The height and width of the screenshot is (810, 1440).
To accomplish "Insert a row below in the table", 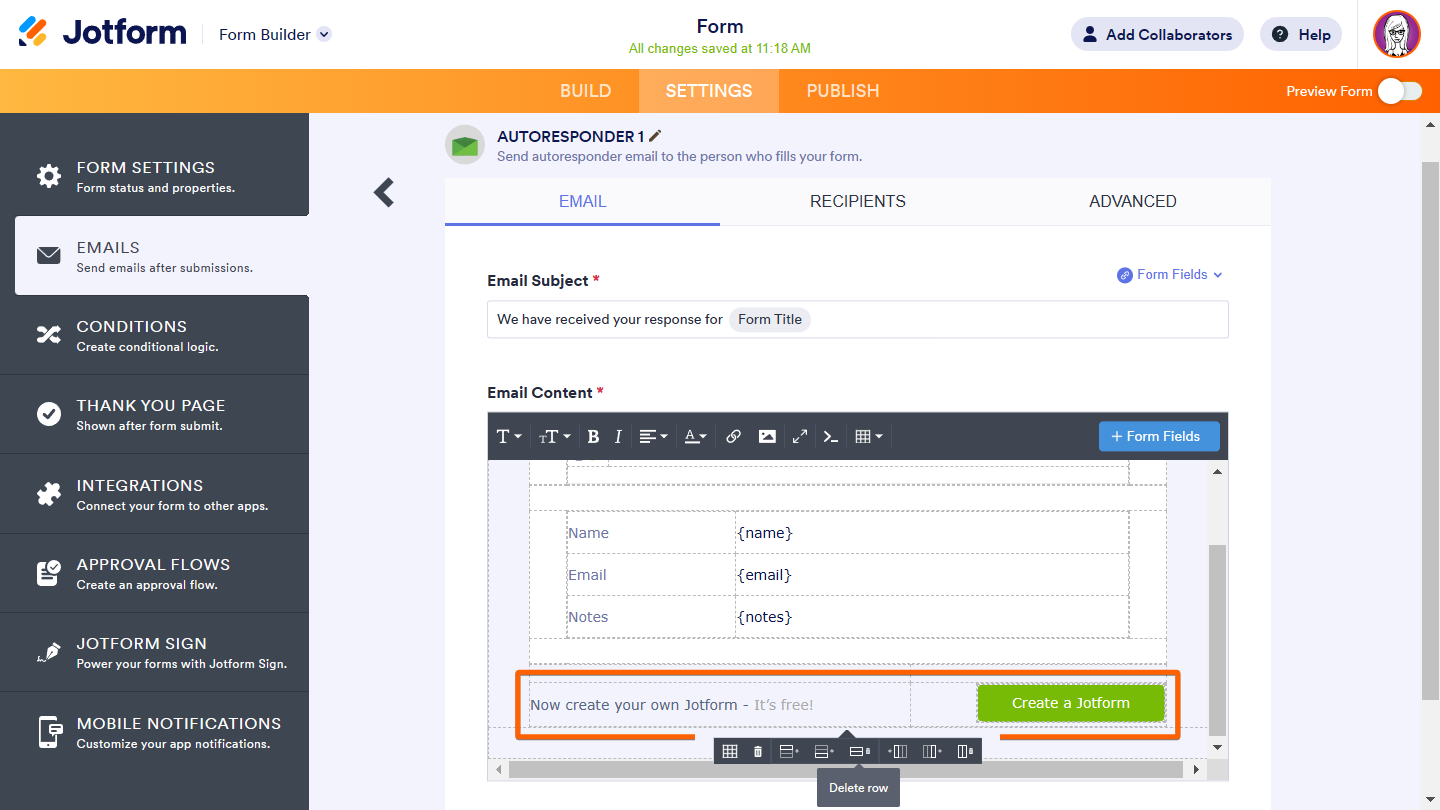I will click(x=824, y=751).
